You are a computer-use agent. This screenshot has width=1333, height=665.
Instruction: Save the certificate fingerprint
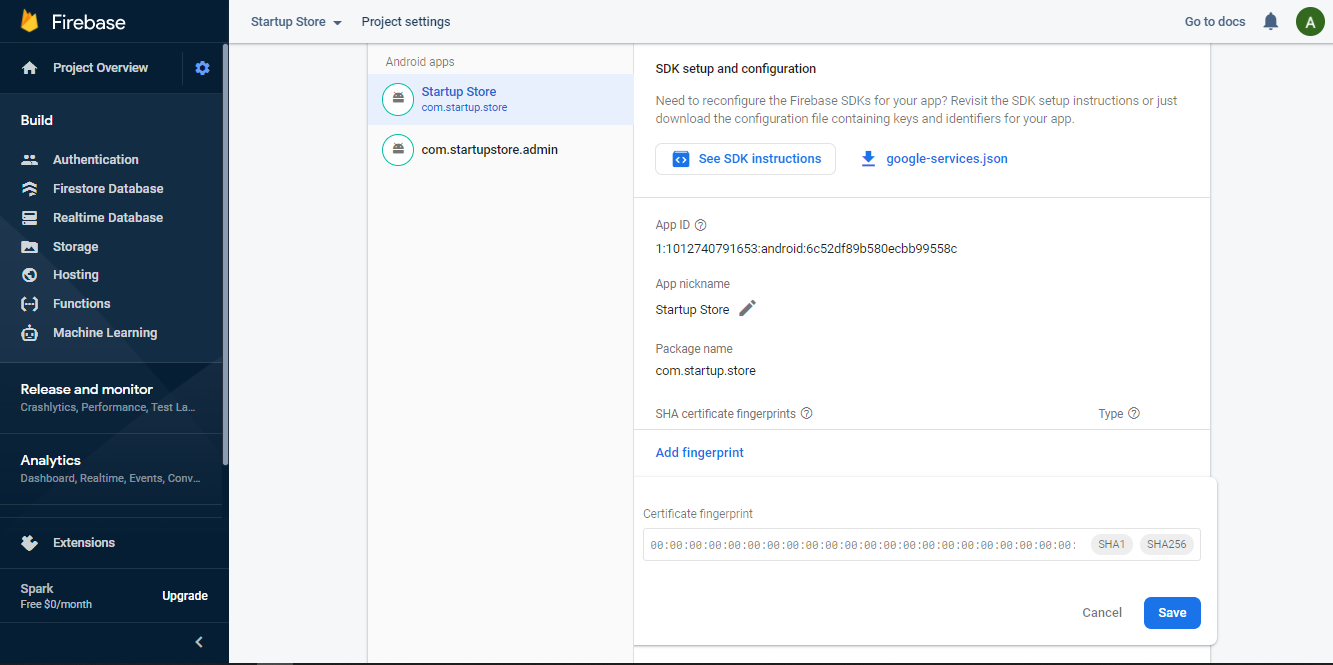[1172, 612]
